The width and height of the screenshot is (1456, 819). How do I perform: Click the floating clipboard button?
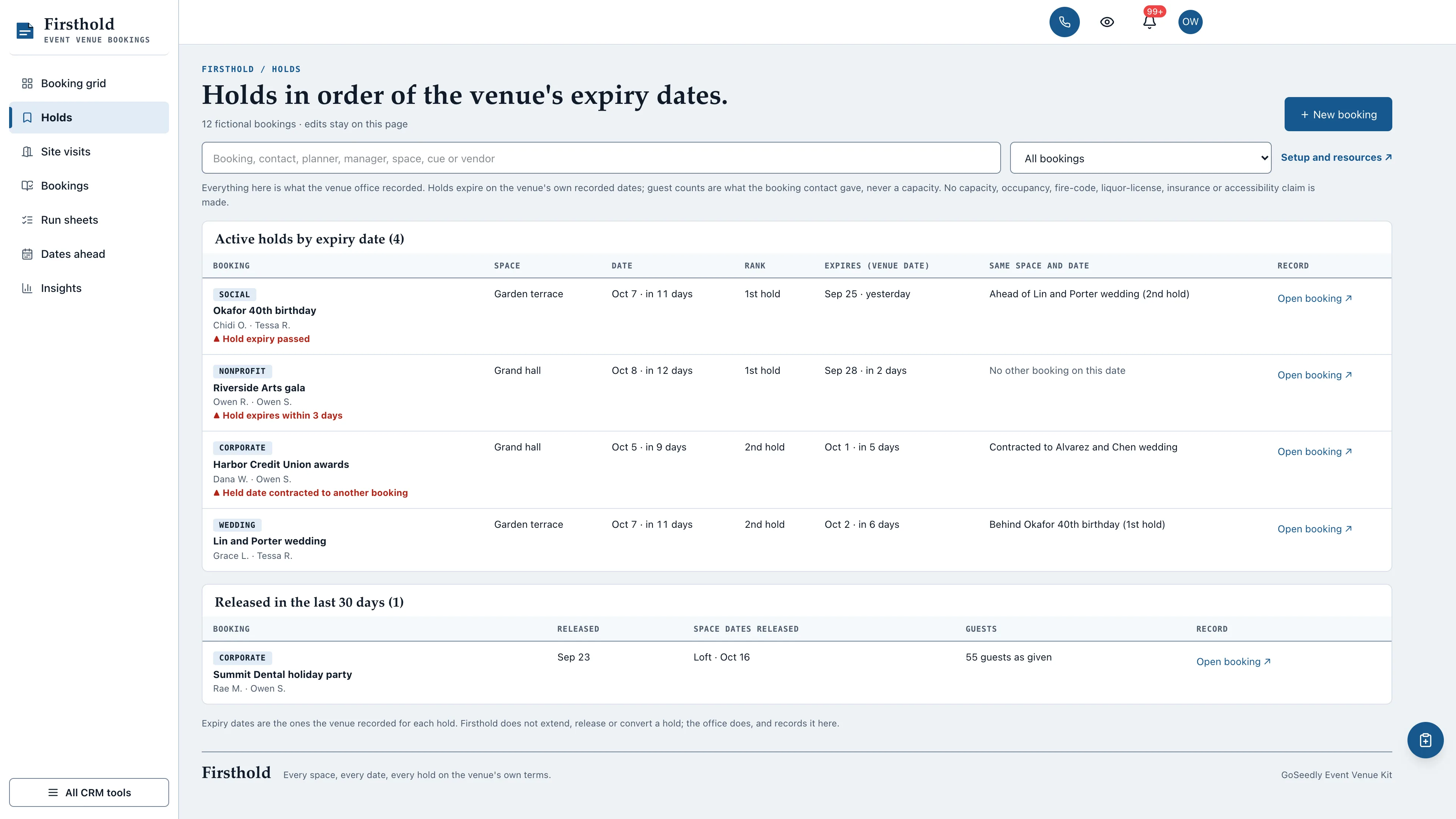[1425, 740]
